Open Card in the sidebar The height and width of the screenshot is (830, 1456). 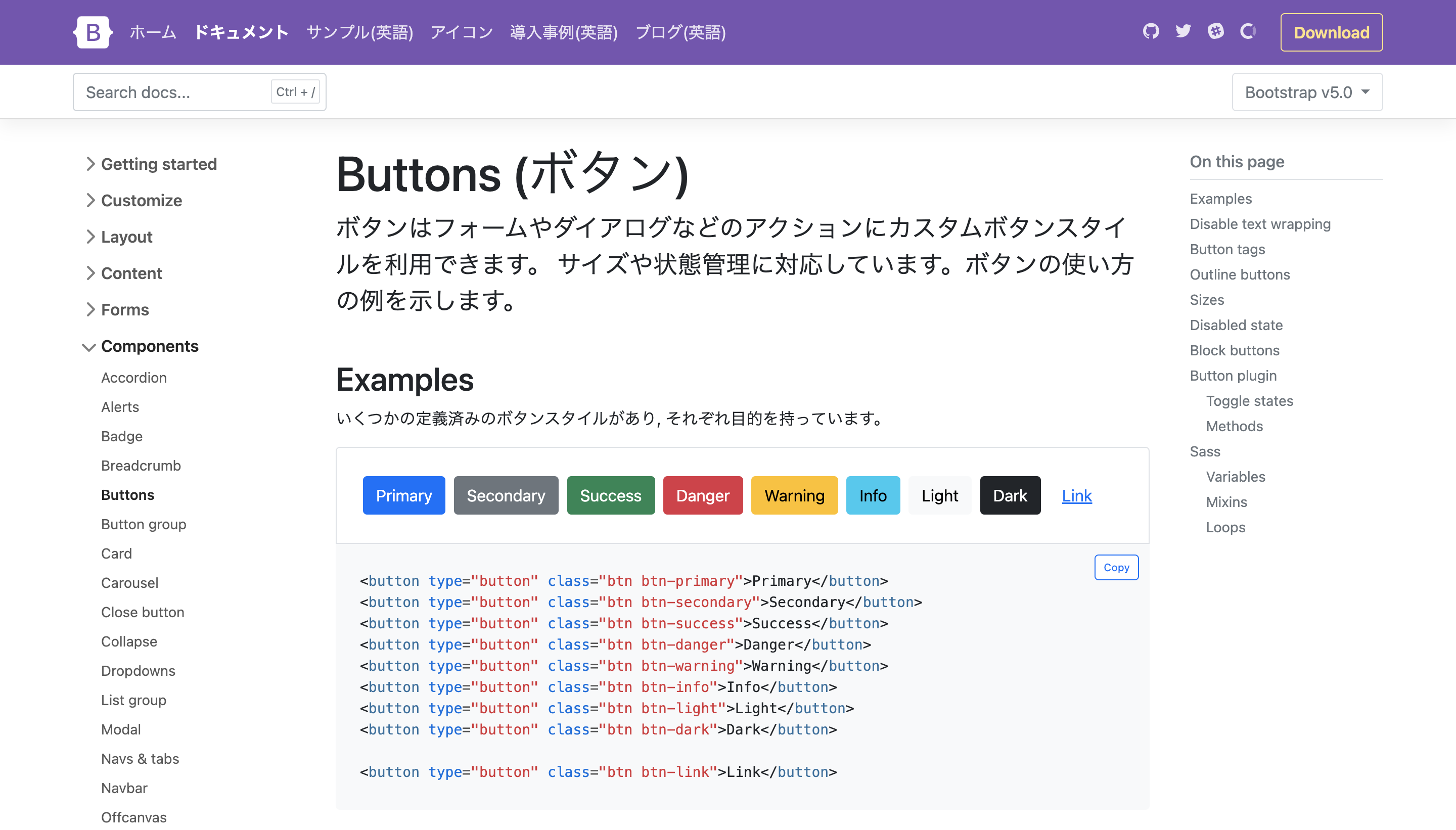tap(116, 554)
